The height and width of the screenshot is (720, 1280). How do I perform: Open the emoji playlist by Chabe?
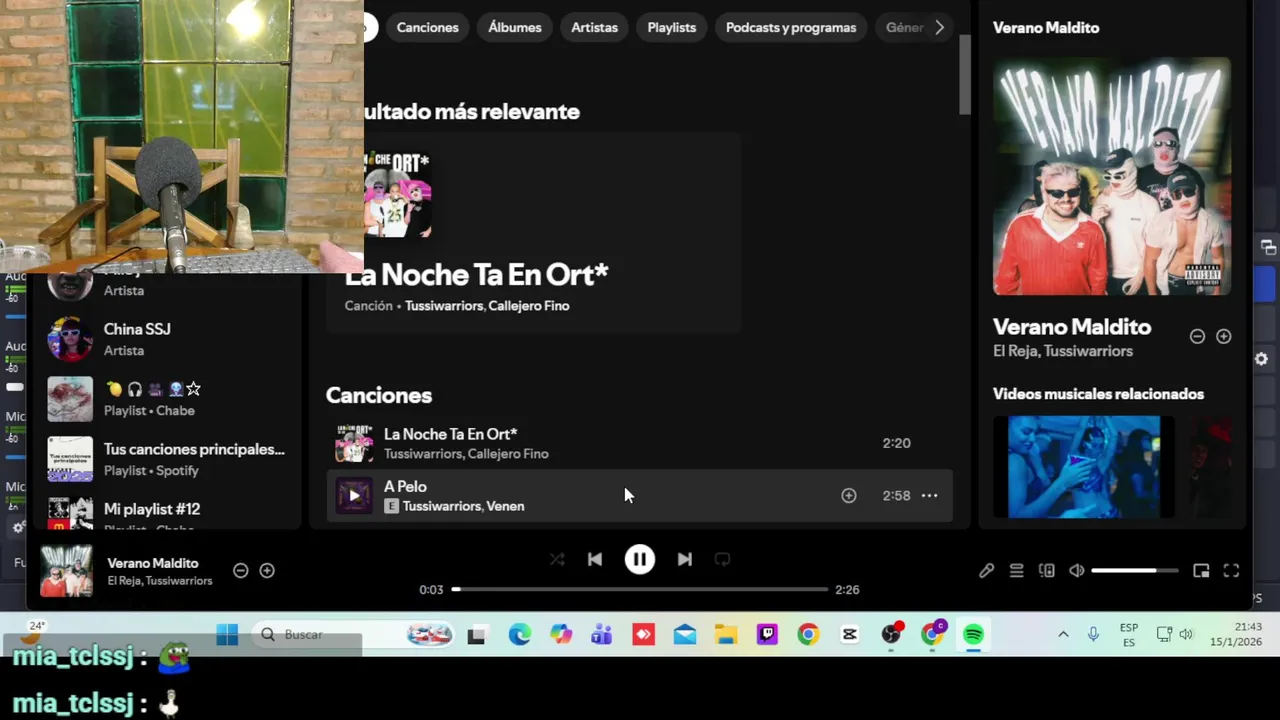pyautogui.click(x=166, y=399)
